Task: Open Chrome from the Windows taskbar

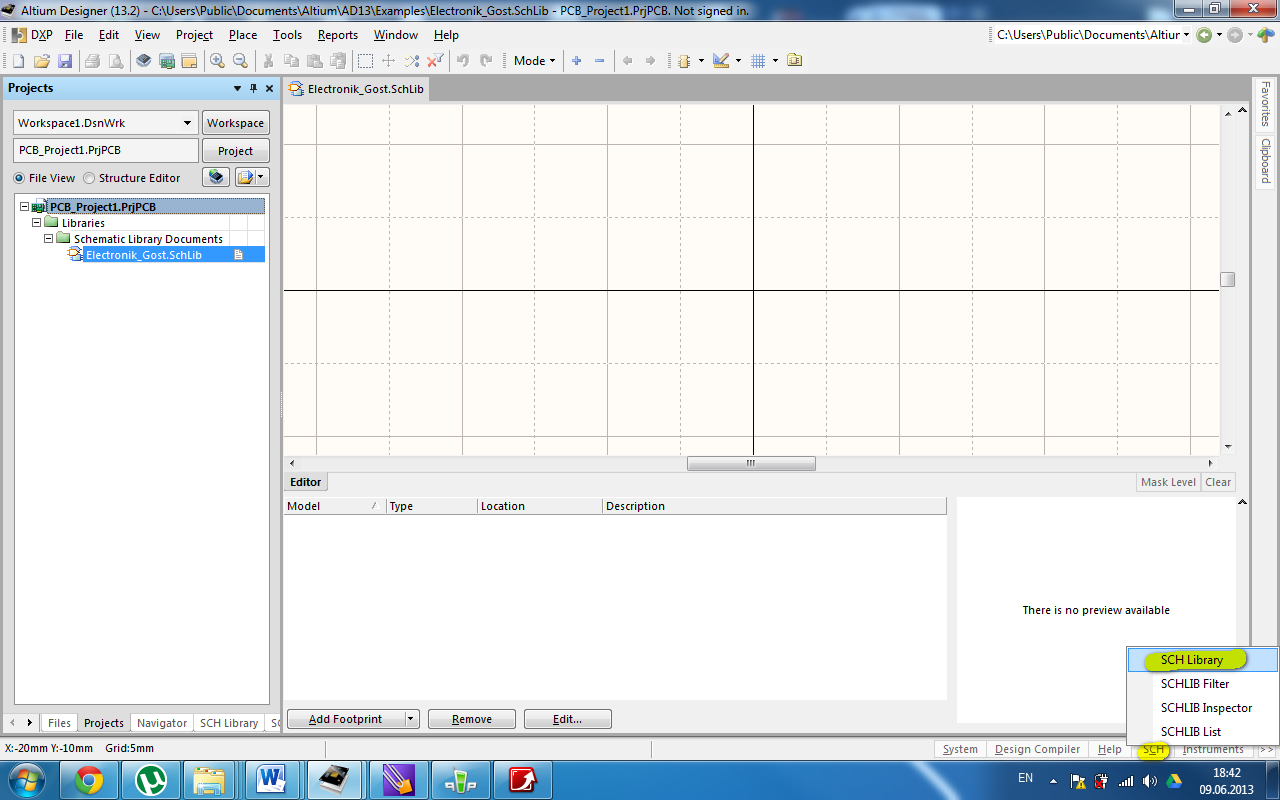Action: tap(89, 780)
